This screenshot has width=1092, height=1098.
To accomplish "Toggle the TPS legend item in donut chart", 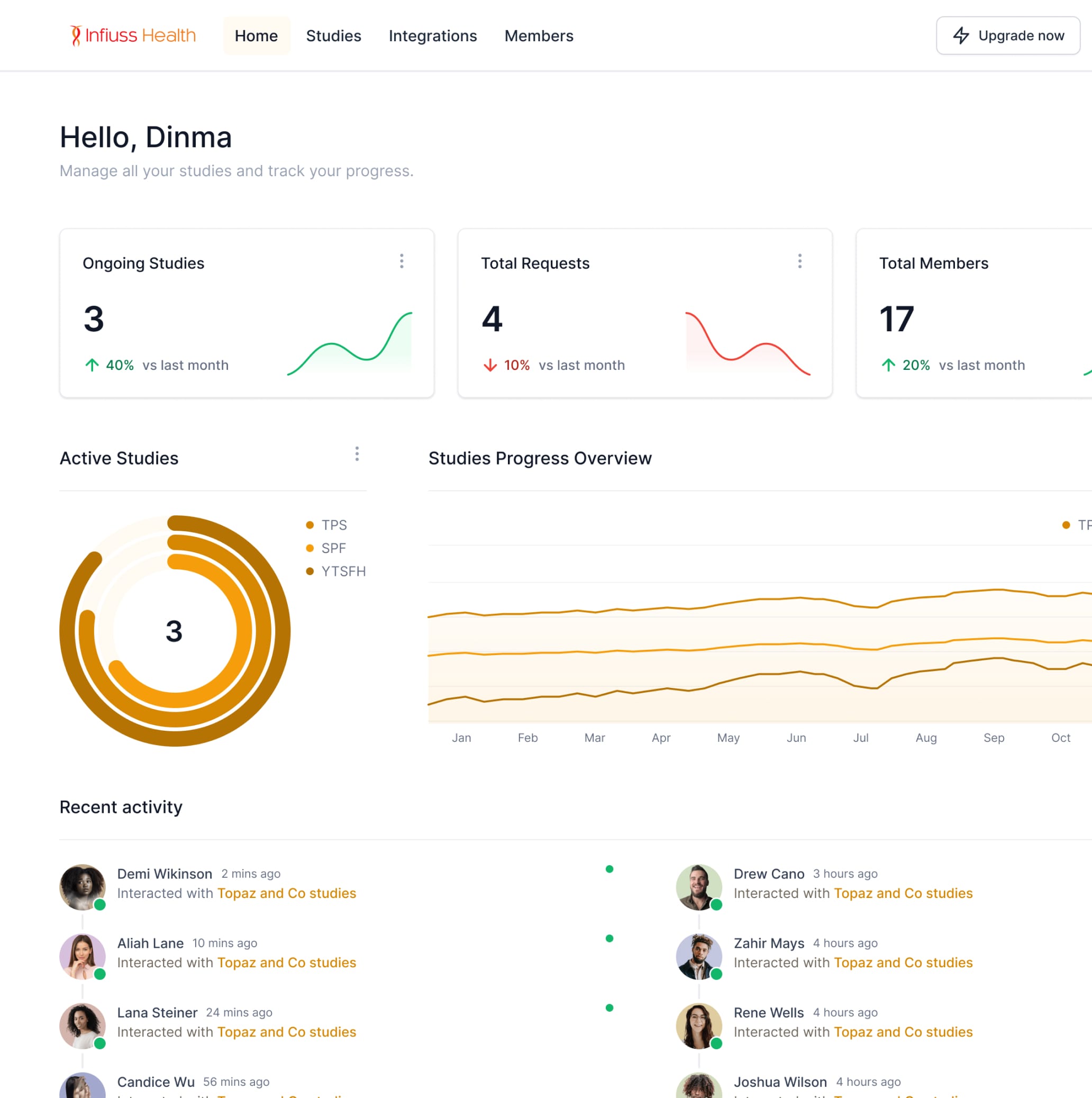I will coord(334,524).
